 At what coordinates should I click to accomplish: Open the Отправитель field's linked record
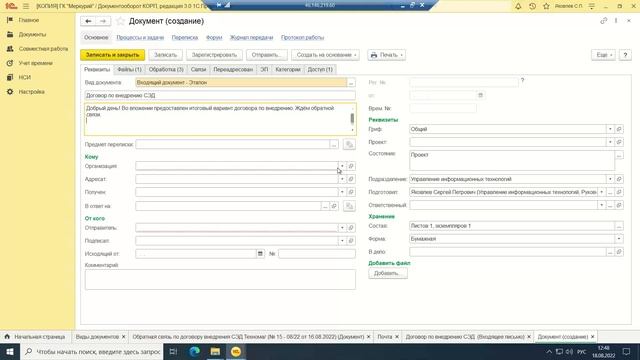[x=351, y=228]
